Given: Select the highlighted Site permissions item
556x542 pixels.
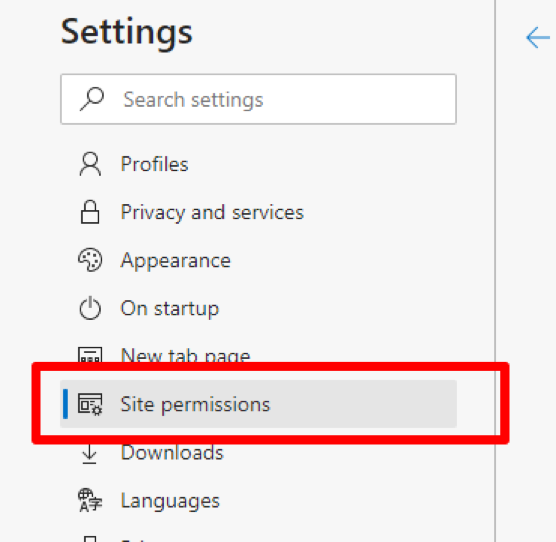Looking at the screenshot, I should point(258,404).
